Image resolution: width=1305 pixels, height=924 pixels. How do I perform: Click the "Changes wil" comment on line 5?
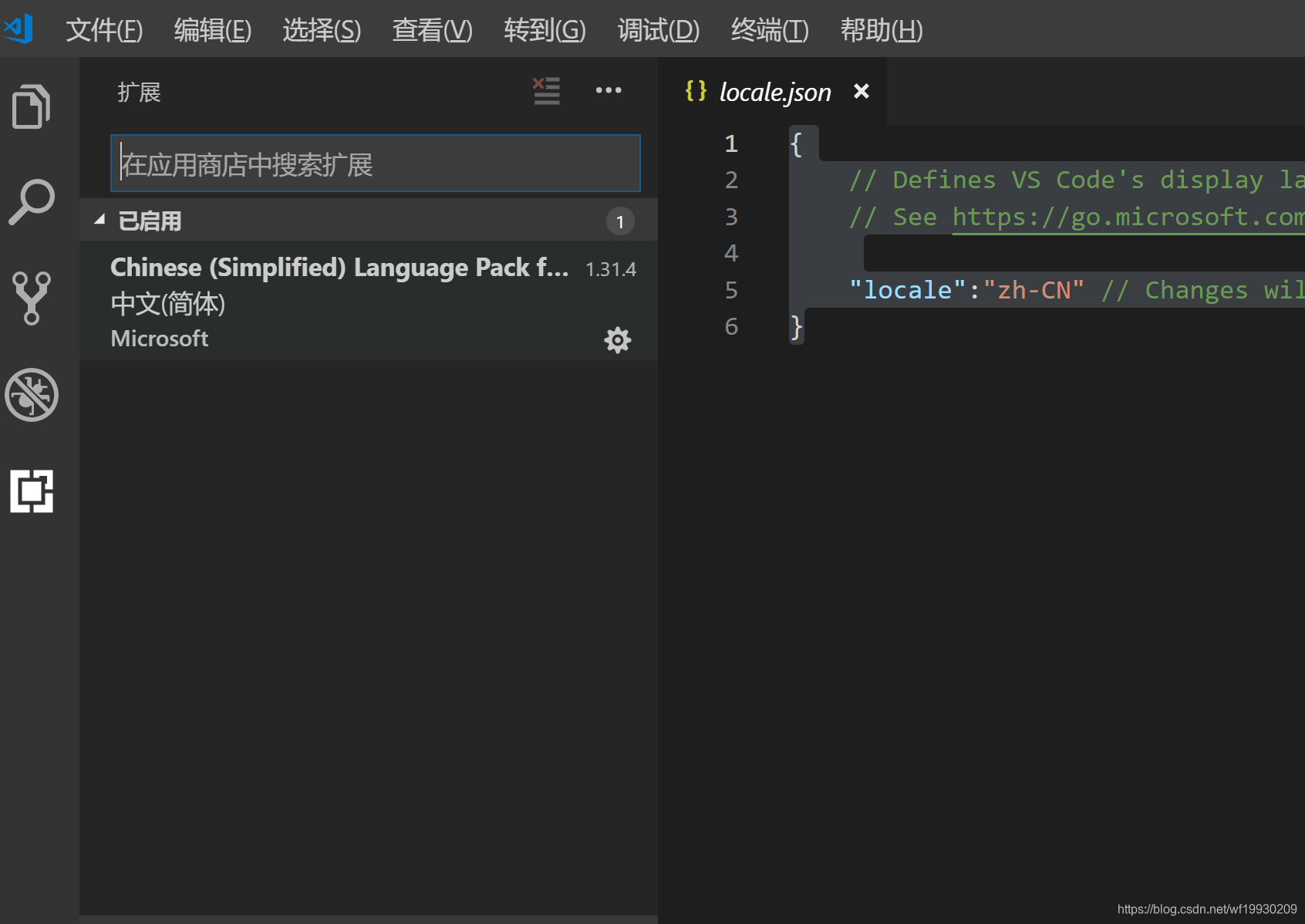1203,290
